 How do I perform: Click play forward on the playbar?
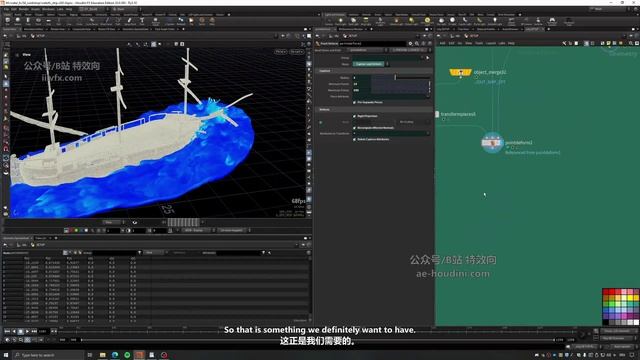tap(27, 331)
